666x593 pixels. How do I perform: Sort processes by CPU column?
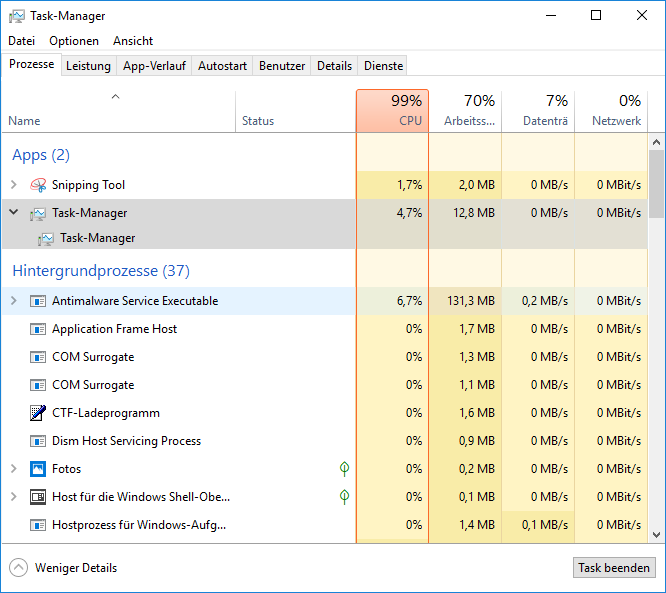pos(392,110)
